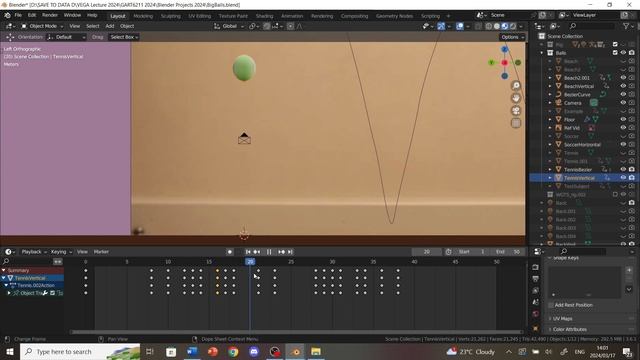This screenshot has width=640, height=360.
Task: Select Beach2.001 object in outliner
Action: (x=577, y=78)
